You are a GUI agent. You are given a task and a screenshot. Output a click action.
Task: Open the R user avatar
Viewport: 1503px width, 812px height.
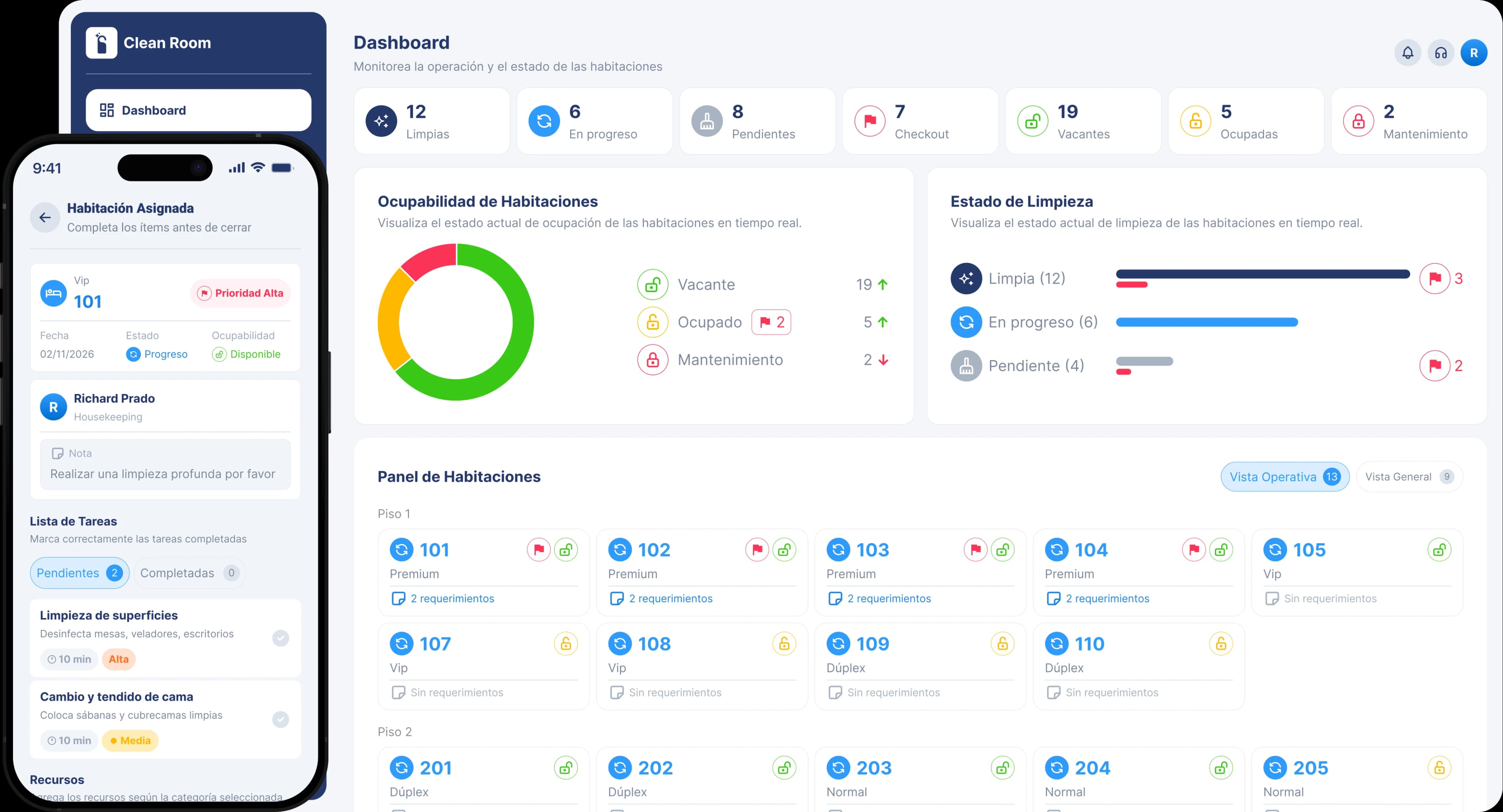click(1474, 53)
